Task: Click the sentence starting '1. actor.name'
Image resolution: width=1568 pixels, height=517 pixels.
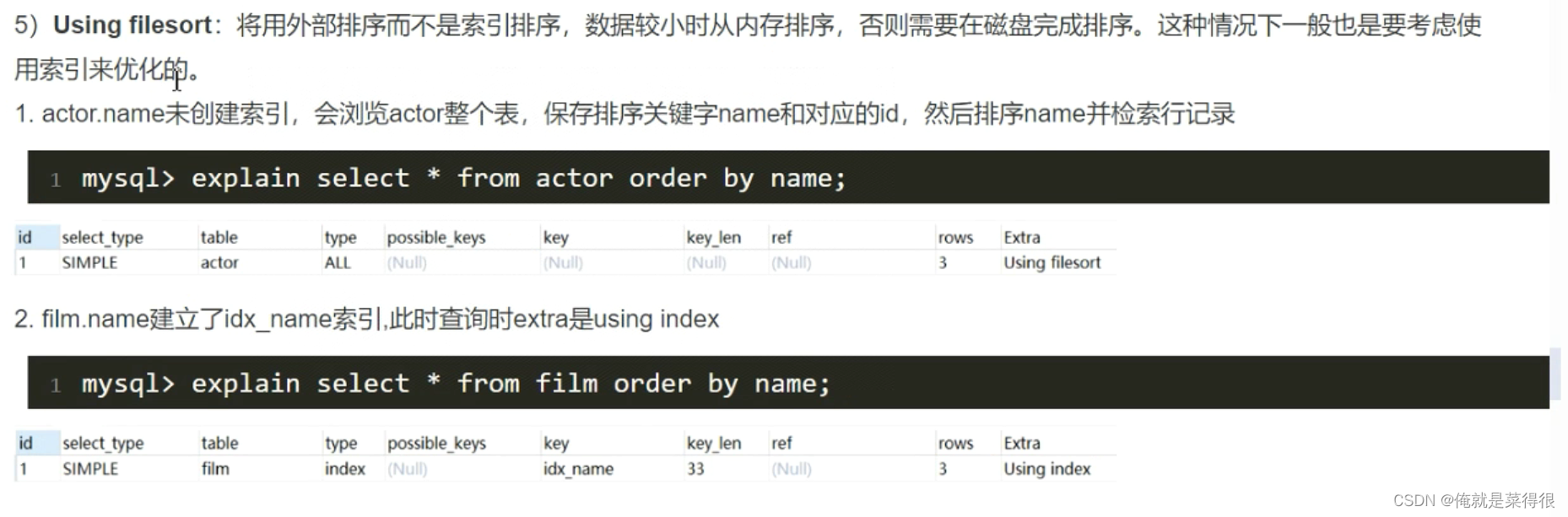Action: [x=625, y=114]
